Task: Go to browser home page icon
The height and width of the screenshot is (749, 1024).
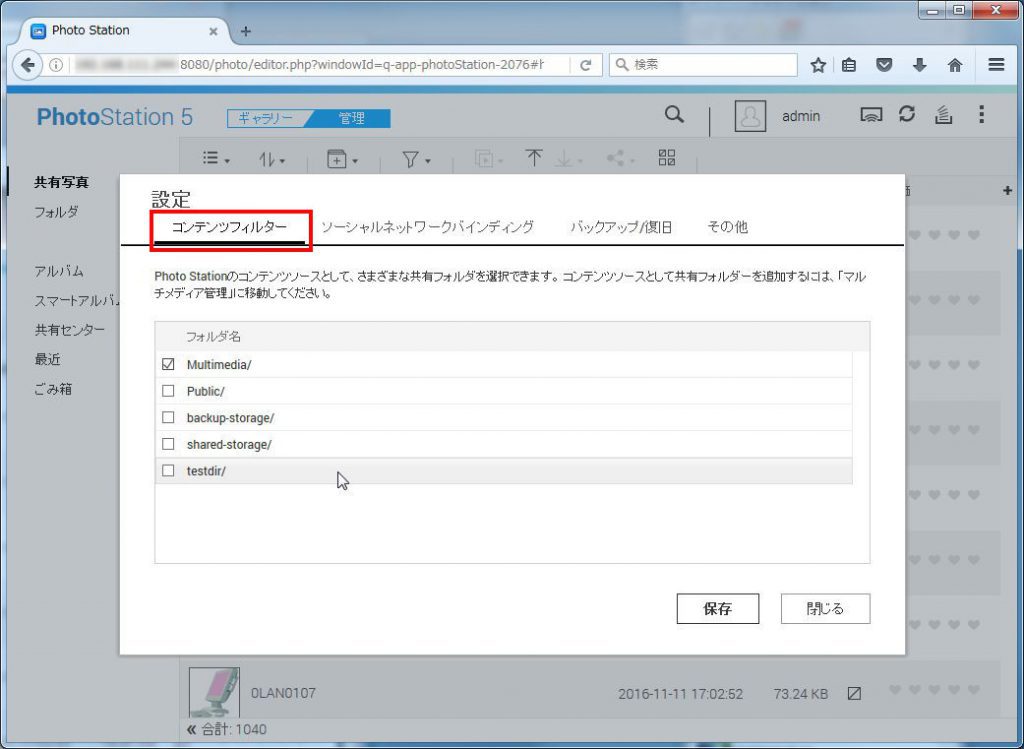Action: (x=955, y=65)
